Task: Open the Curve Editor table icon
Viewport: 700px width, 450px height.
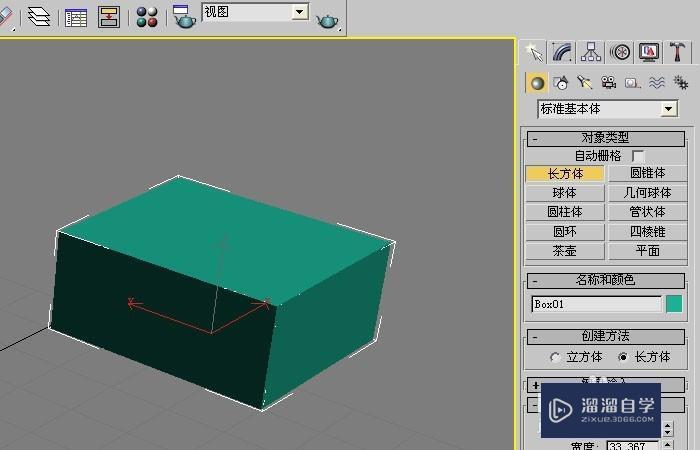Action: [x=76, y=17]
